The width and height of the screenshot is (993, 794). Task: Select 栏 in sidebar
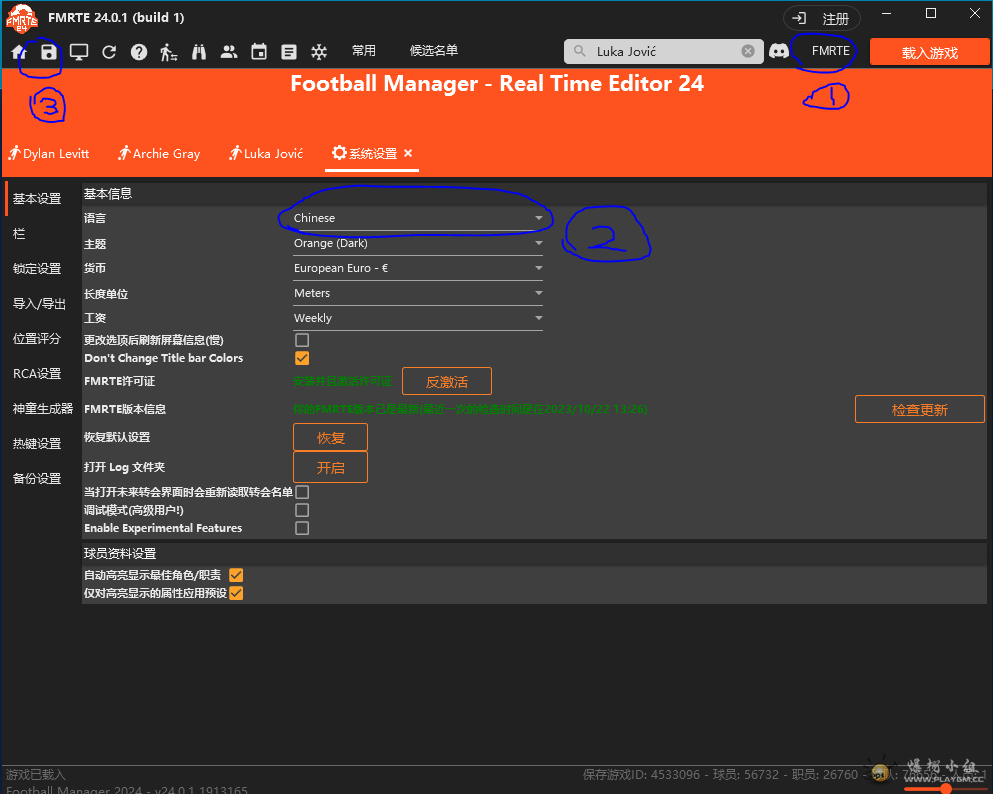pyautogui.click(x=19, y=234)
